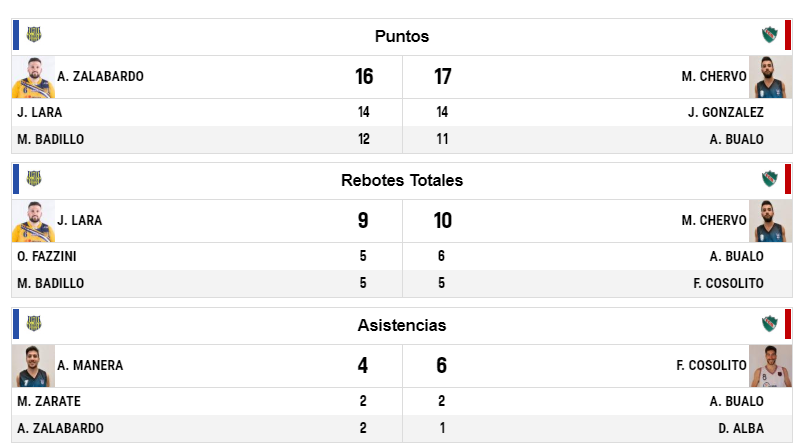The width and height of the screenshot is (809, 448).
Task: Click blue home color bar beside Puntos
Action: point(16,35)
